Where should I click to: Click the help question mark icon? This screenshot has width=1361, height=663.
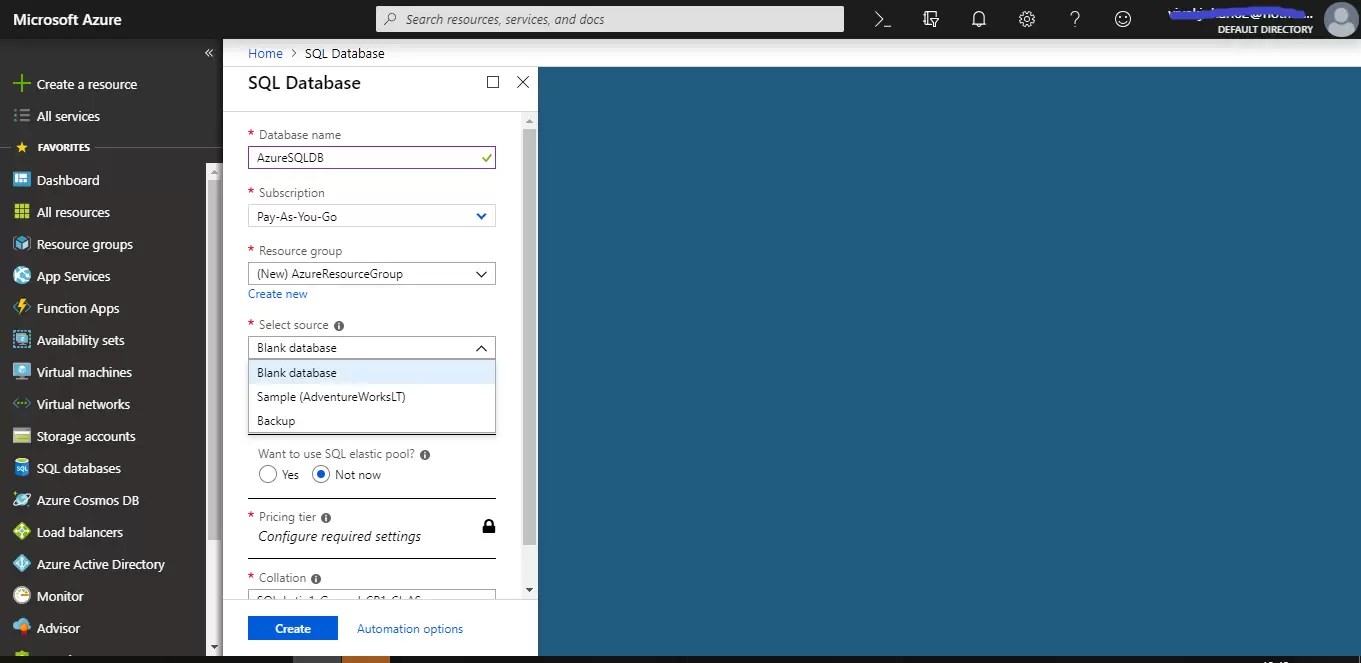point(1074,18)
